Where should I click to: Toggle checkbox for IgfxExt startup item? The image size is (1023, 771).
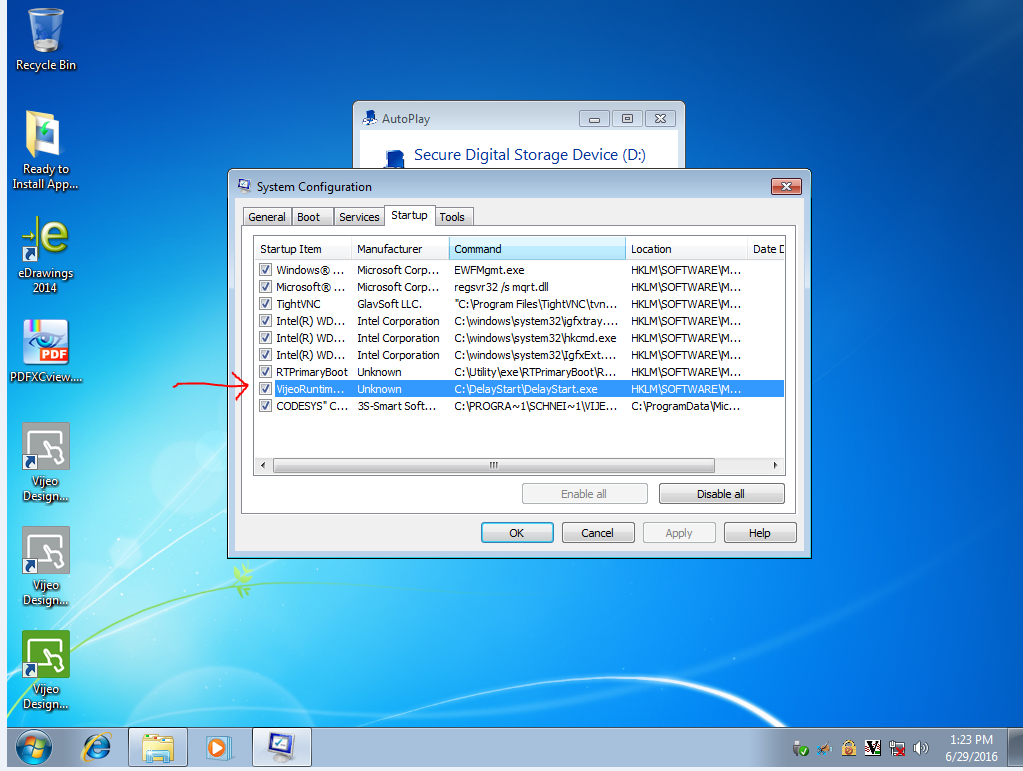[266, 354]
